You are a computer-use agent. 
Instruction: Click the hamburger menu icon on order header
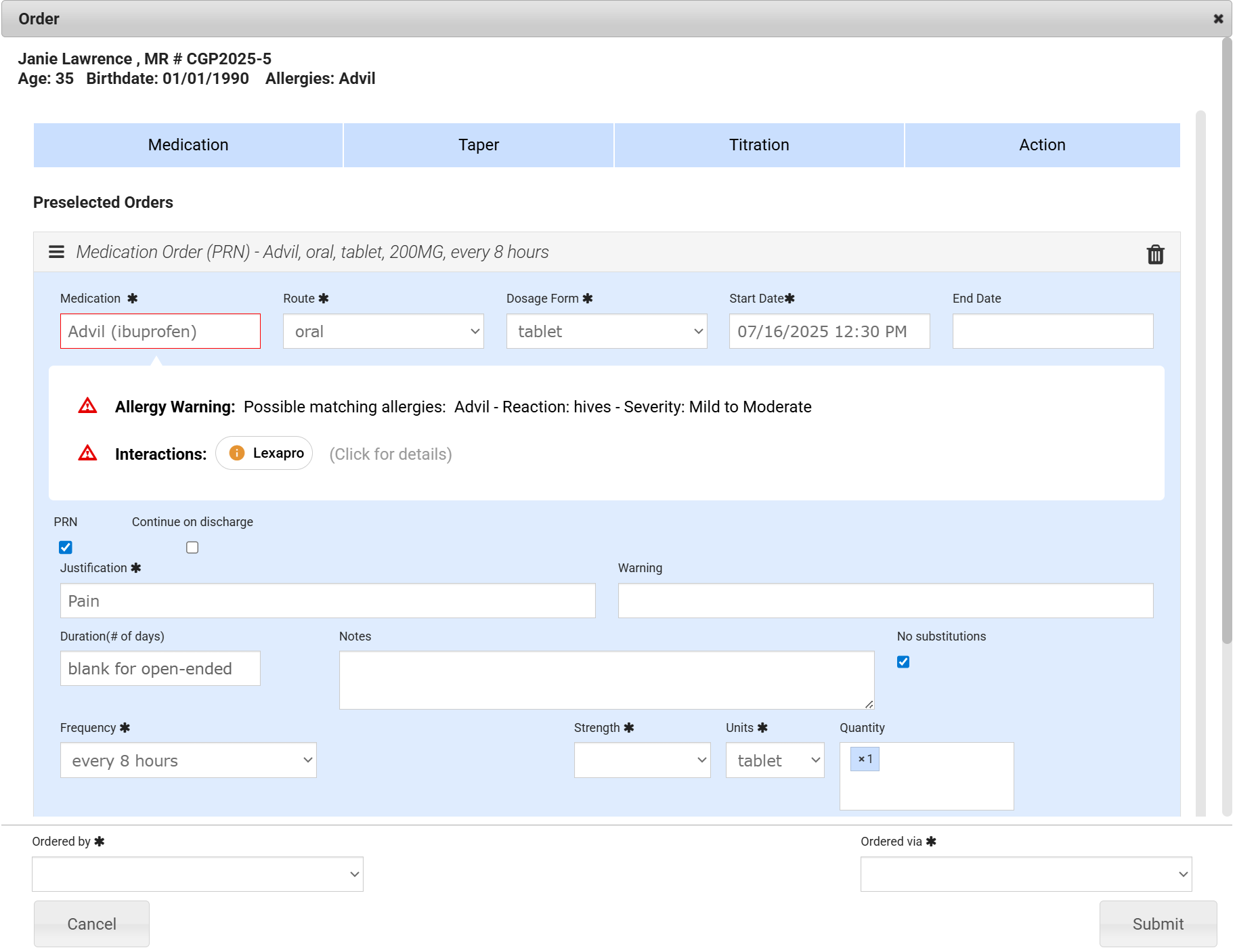pyautogui.click(x=57, y=252)
